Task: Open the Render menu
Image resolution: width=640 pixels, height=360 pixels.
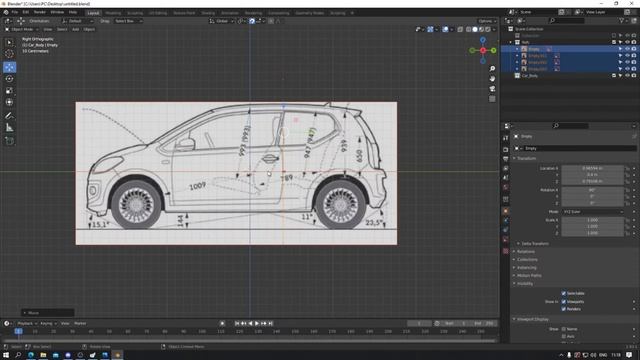Action: pos(40,13)
